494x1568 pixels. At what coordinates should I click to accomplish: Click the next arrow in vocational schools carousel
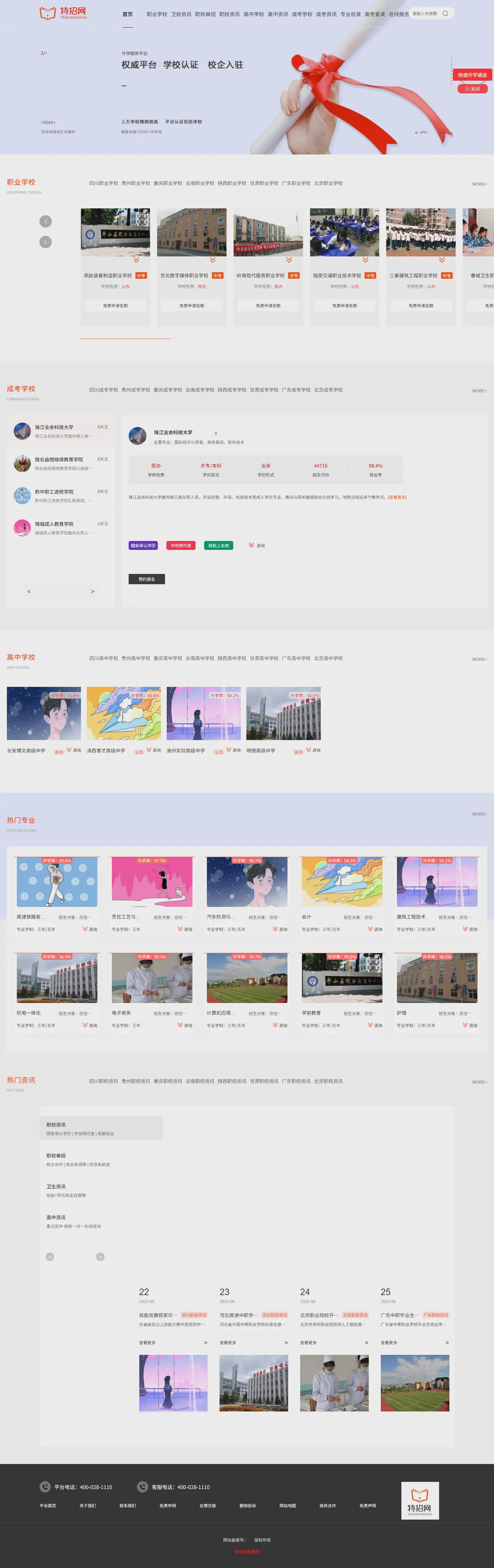46,242
